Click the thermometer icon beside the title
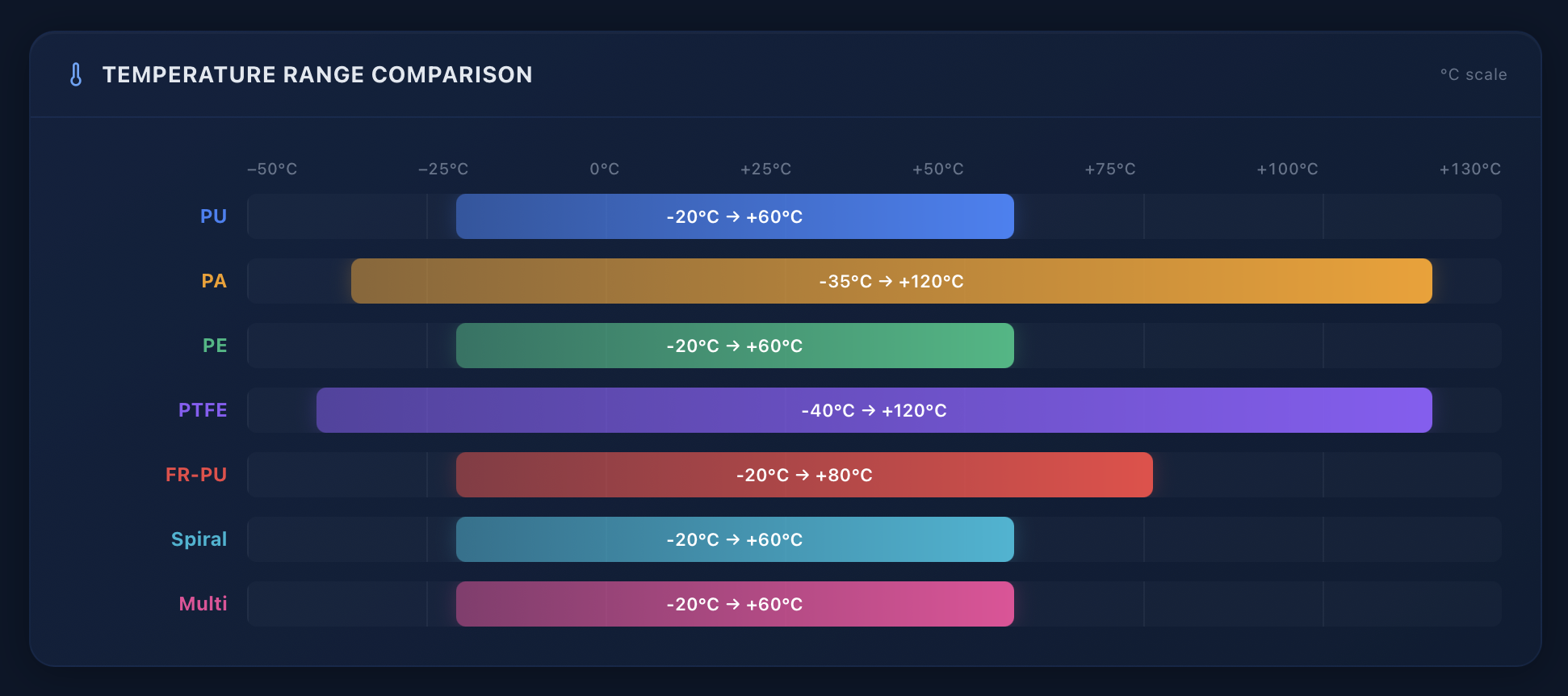 [76, 74]
